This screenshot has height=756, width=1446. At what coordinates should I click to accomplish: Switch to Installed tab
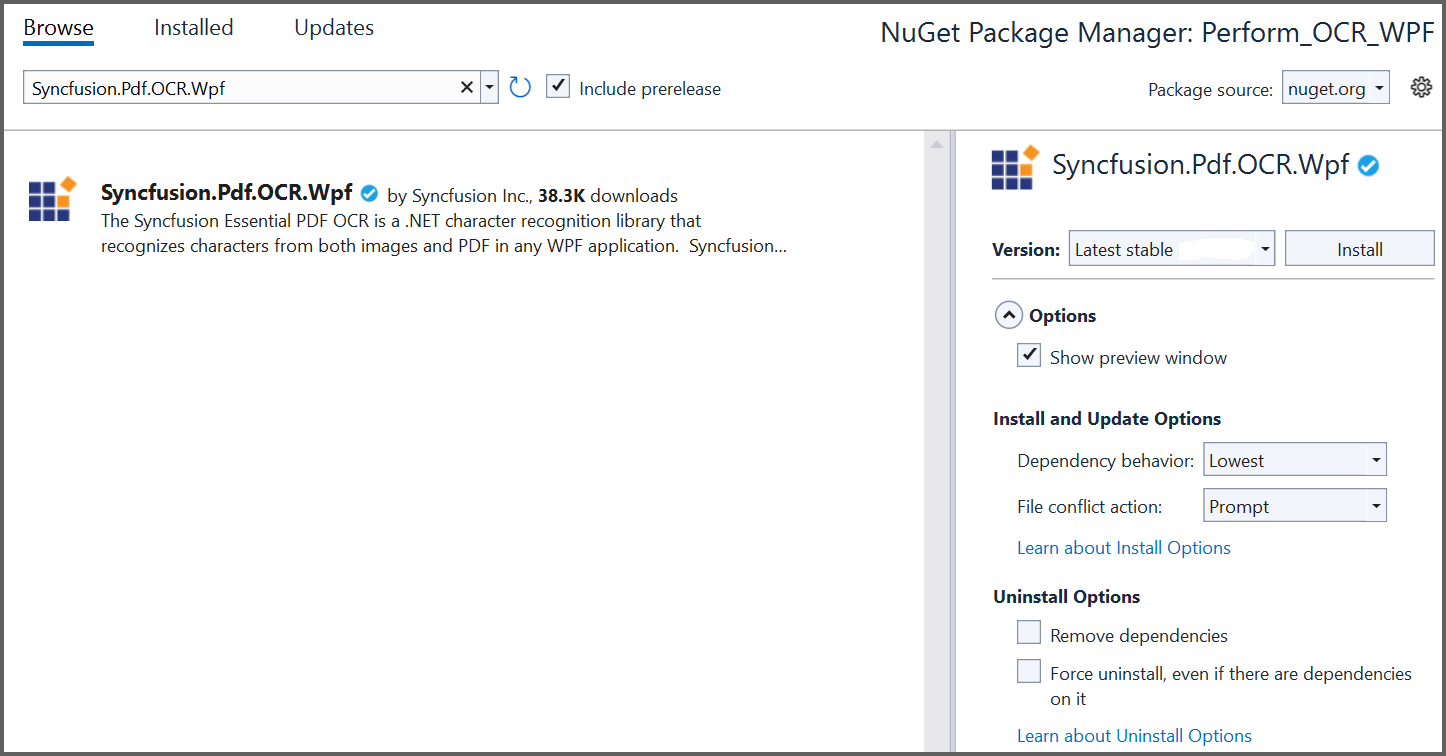(193, 28)
